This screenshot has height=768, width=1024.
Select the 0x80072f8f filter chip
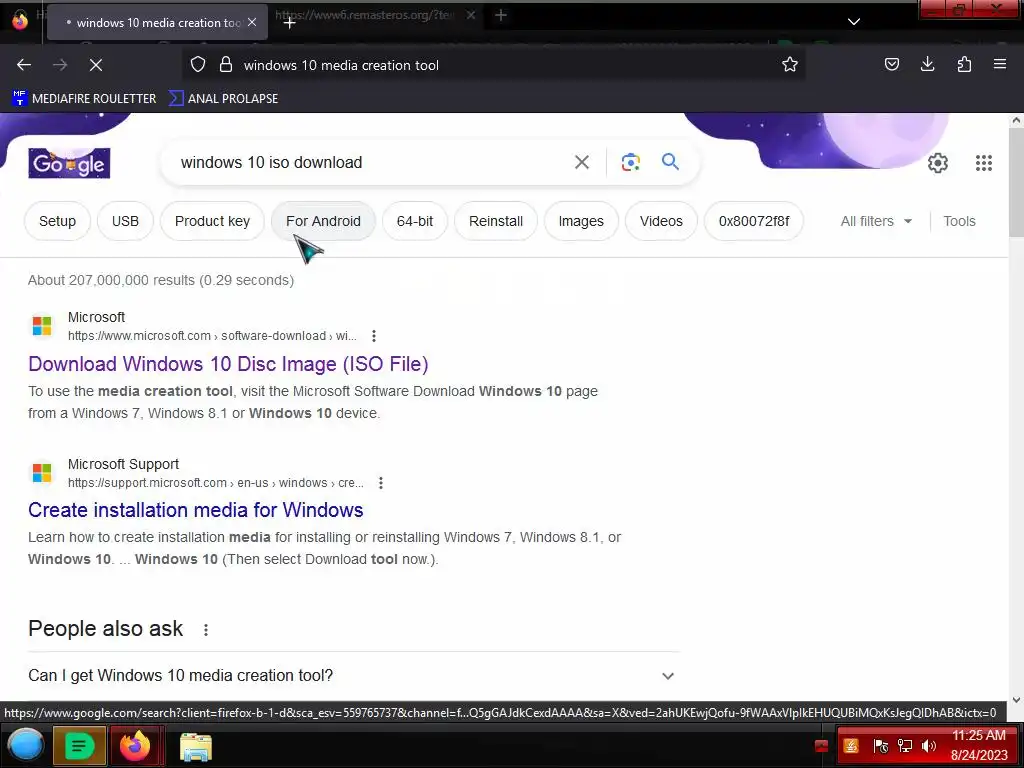tap(754, 221)
